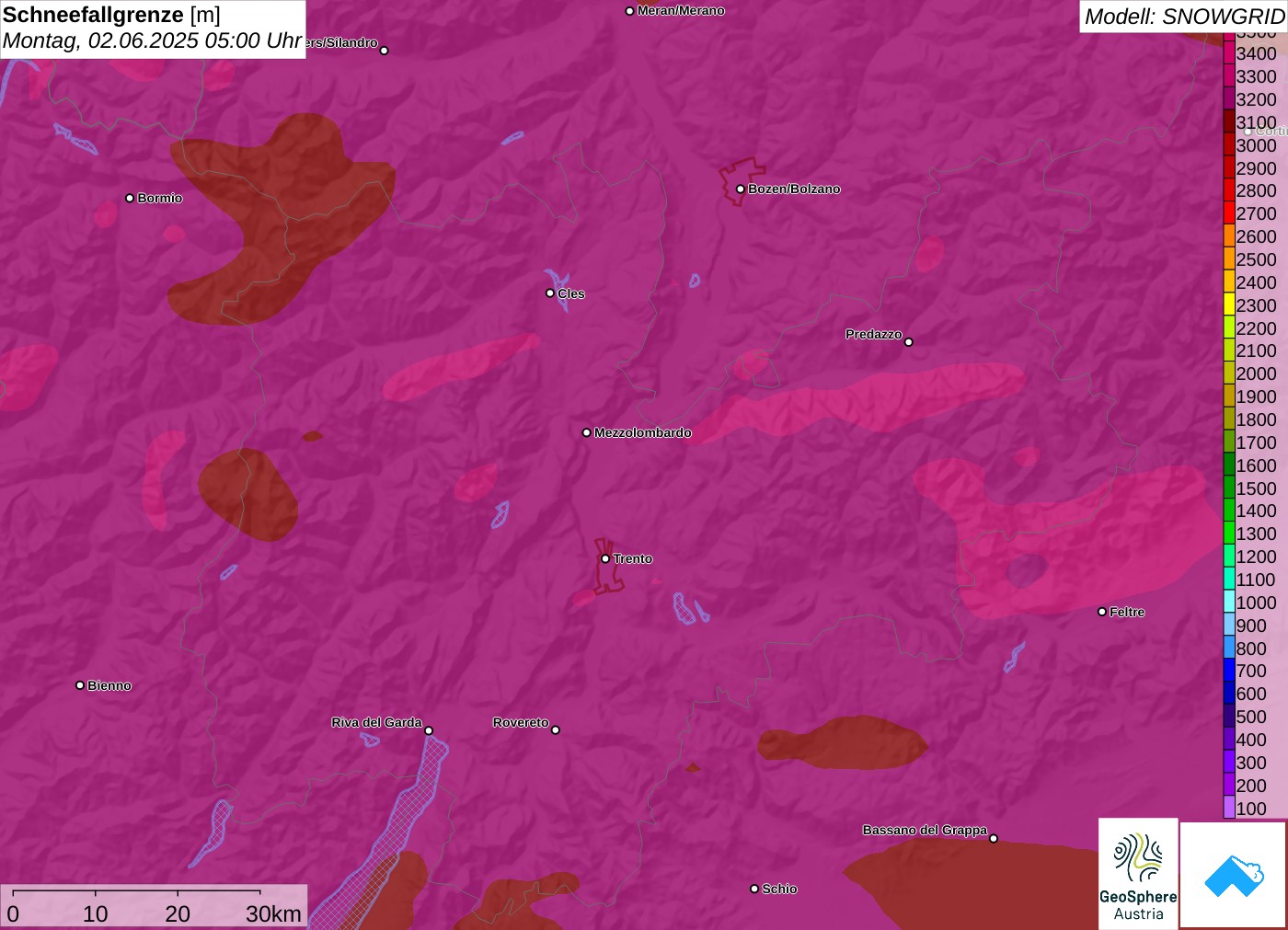Select the 2700 red legend swatch
This screenshot has width=1288, height=930.
[1229, 212]
